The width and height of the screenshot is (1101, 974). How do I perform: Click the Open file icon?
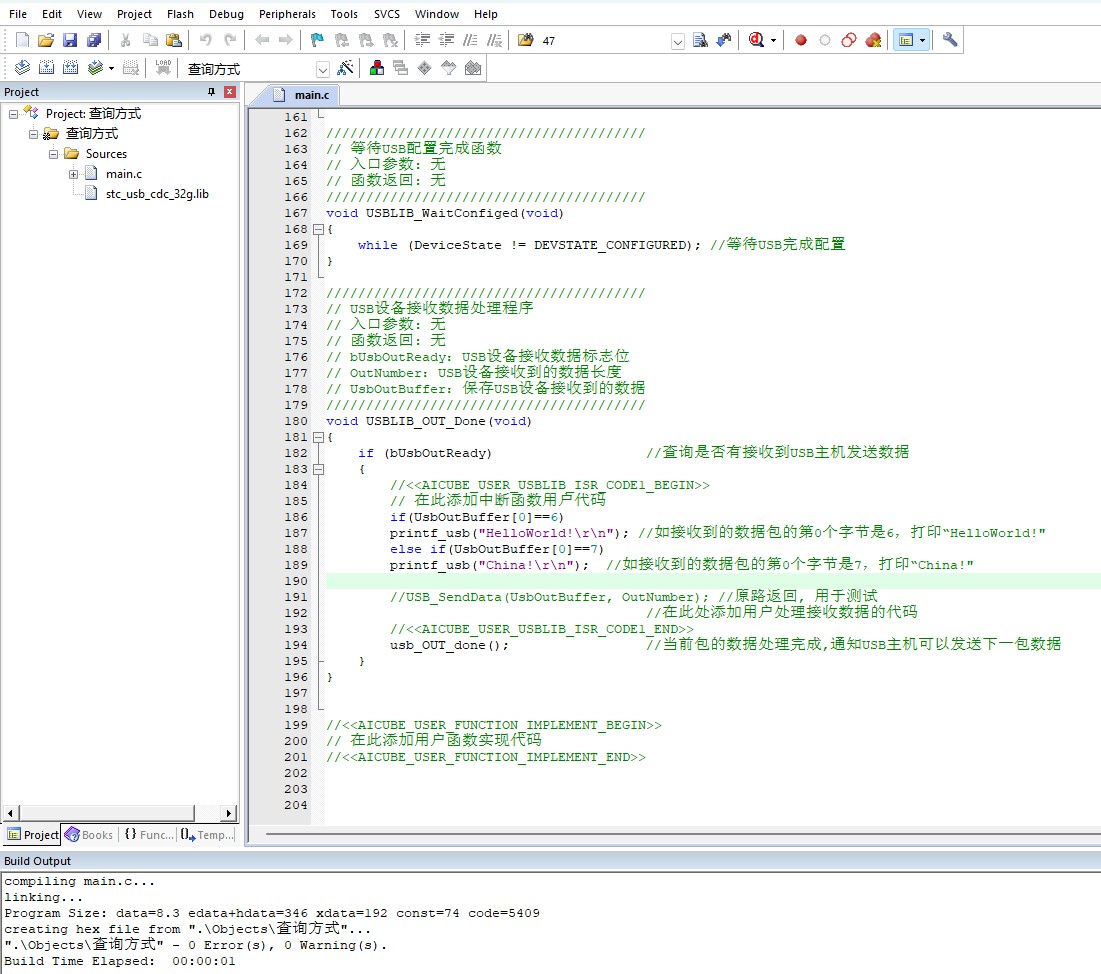46,40
